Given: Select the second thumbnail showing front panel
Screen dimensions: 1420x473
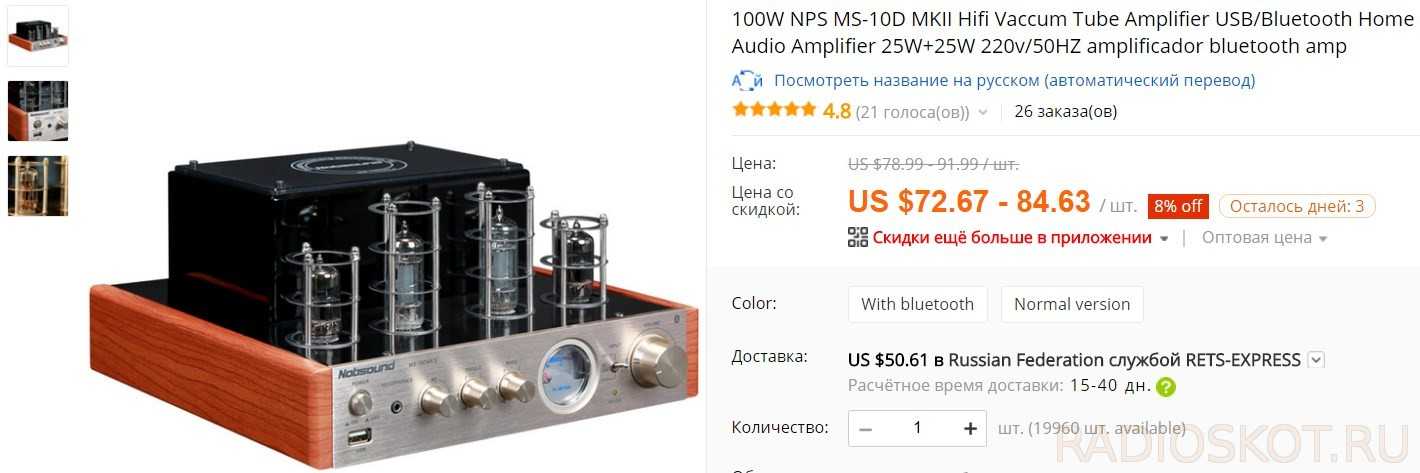Looking at the screenshot, I should [38, 111].
